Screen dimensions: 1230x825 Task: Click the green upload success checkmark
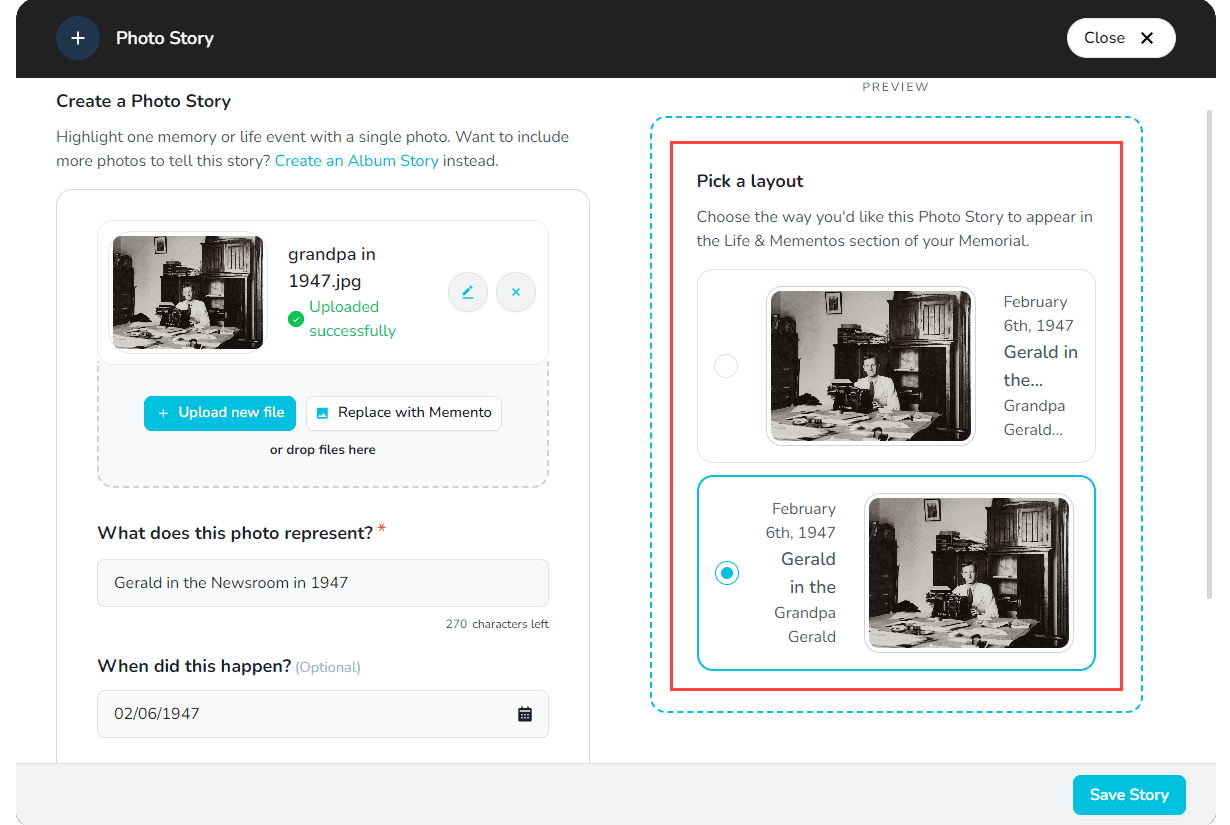[x=295, y=318]
